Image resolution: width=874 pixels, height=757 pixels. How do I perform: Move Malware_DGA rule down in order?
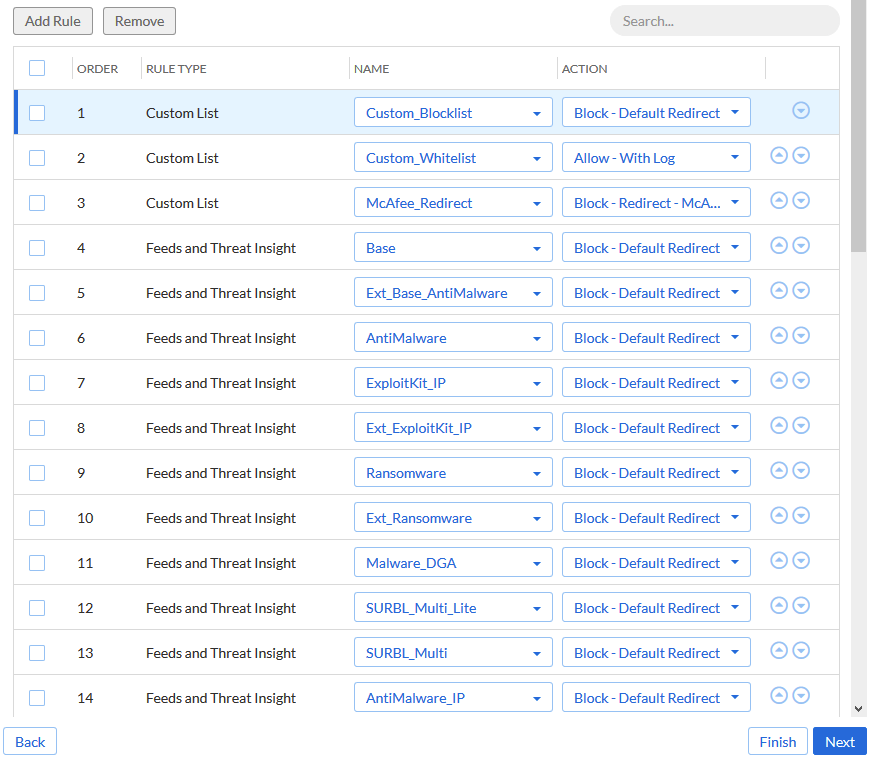(800, 561)
